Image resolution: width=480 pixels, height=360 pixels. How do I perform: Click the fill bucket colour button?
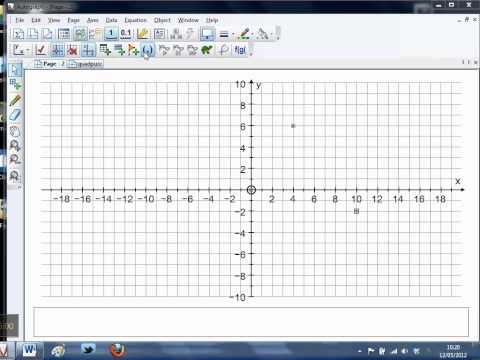point(263,34)
